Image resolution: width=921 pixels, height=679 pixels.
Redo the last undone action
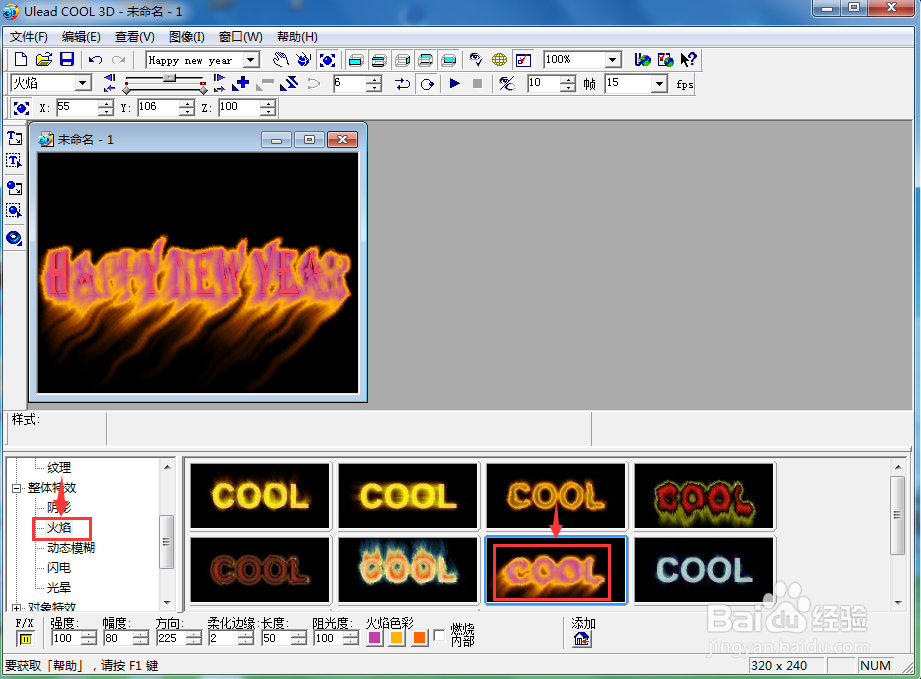pos(119,60)
